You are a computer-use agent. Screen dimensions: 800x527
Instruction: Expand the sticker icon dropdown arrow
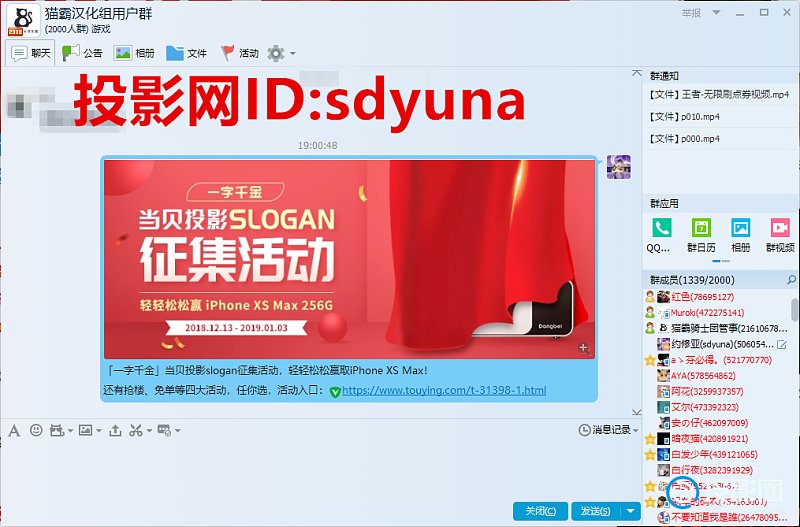pos(70,431)
